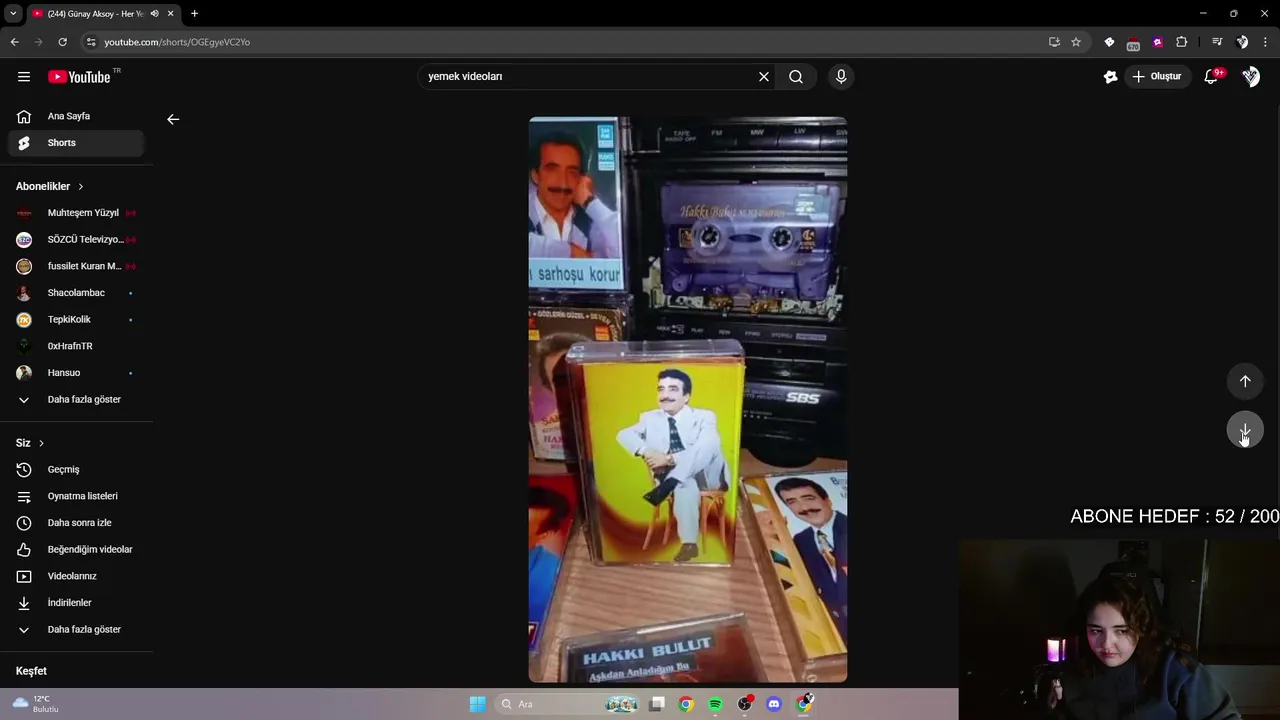Viewport: 1280px width, 720px height.
Task: Open Spotify from the taskbar
Action: tap(715, 704)
